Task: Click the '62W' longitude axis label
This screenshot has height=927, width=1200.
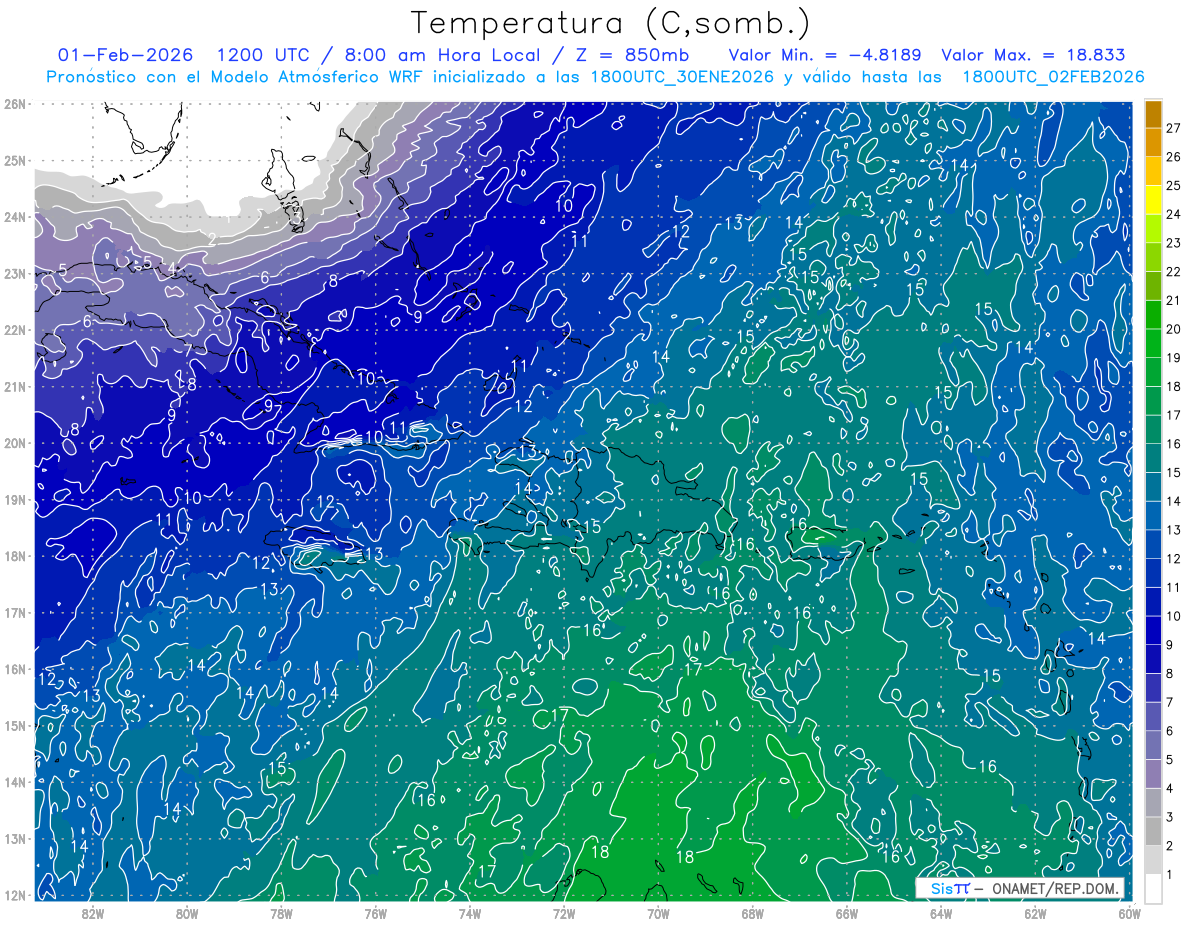Action: point(1035,913)
